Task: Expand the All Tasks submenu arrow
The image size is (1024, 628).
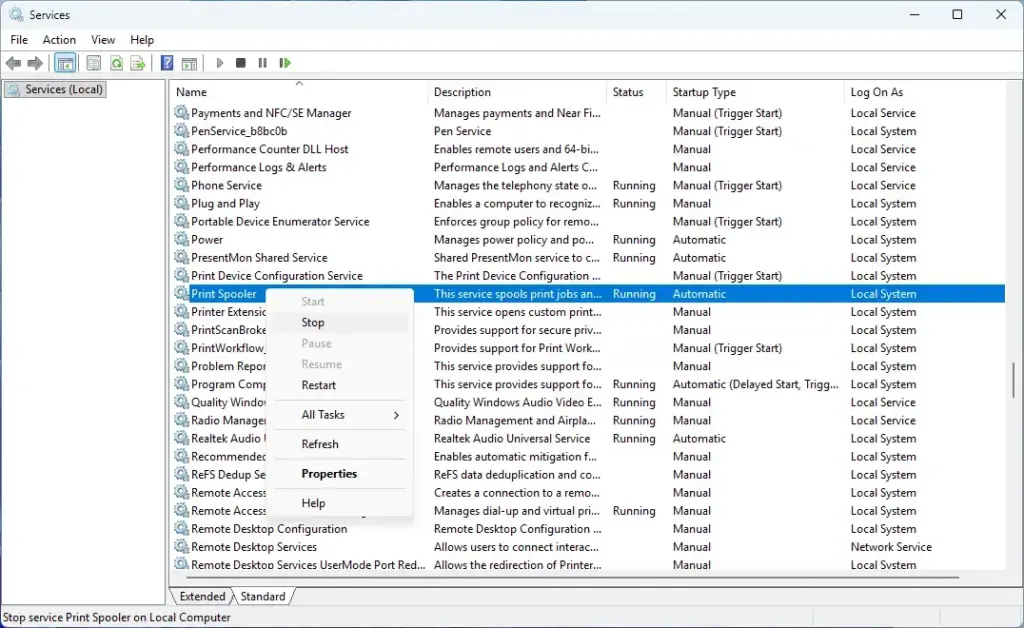Action: (x=396, y=415)
